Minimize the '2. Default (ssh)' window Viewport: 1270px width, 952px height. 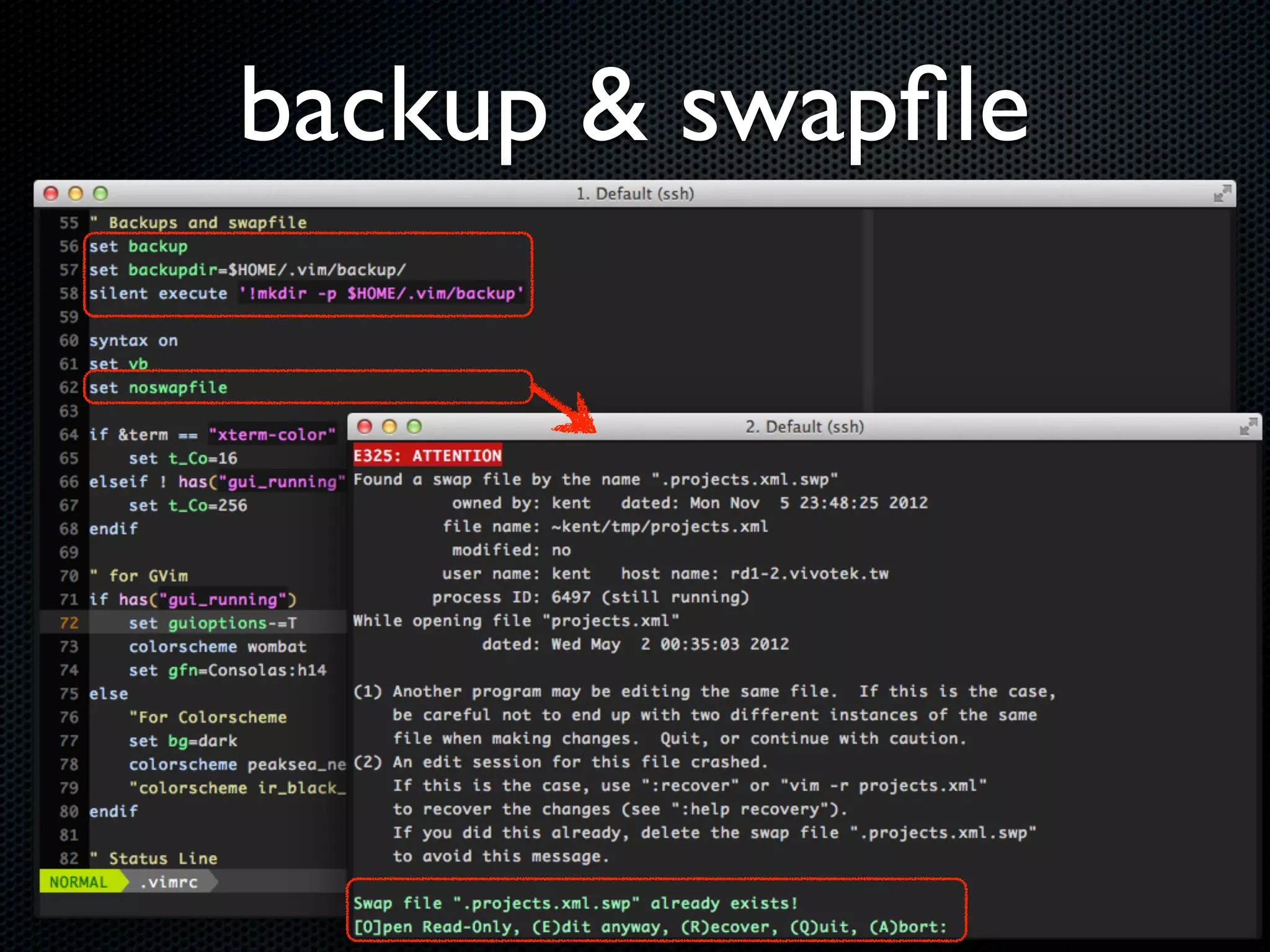click(x=389, y=426)
